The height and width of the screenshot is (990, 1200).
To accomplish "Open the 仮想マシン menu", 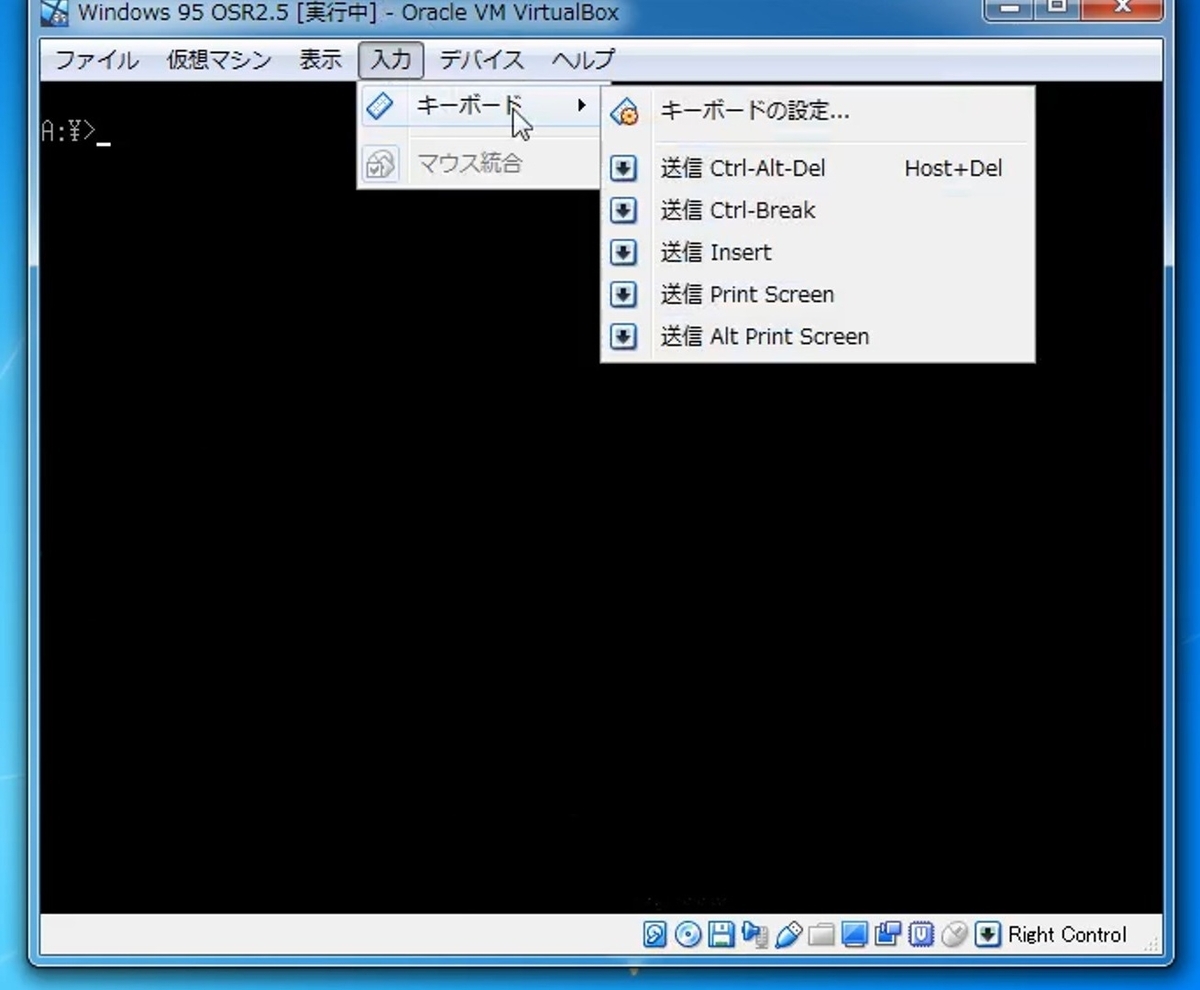I will (x=219, y=60).
